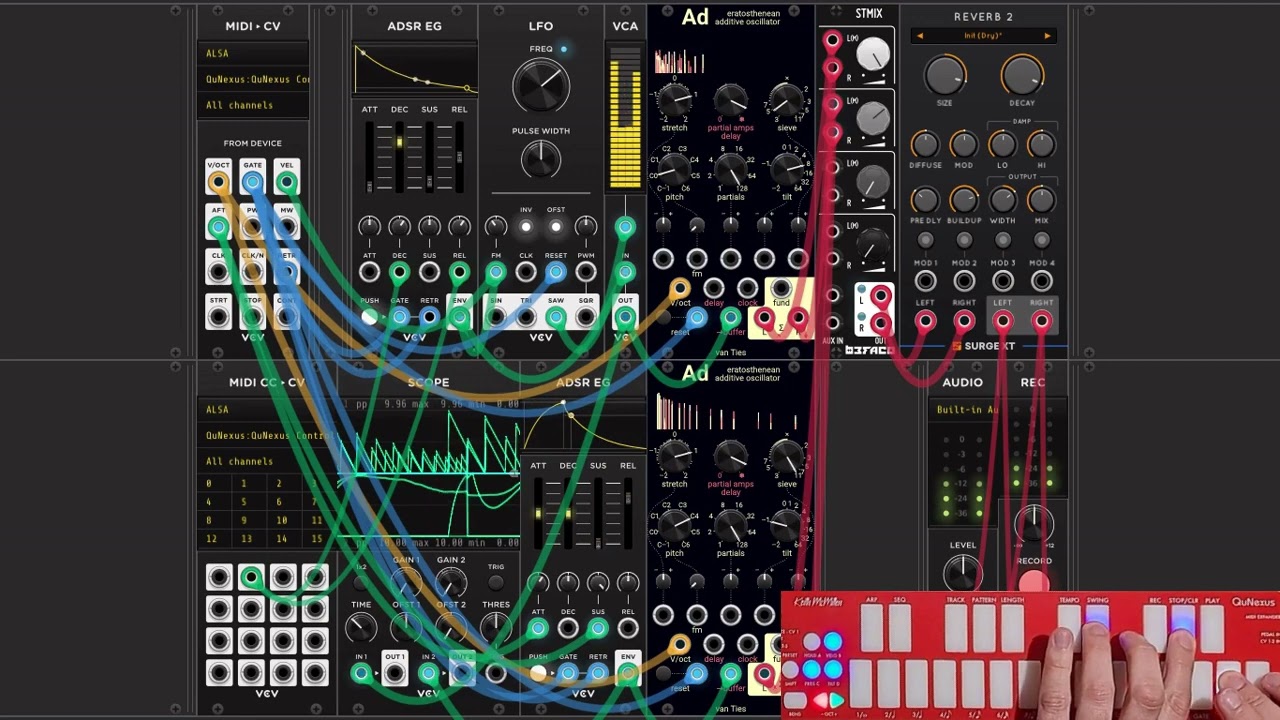Click the VCA IN jack

625,272
